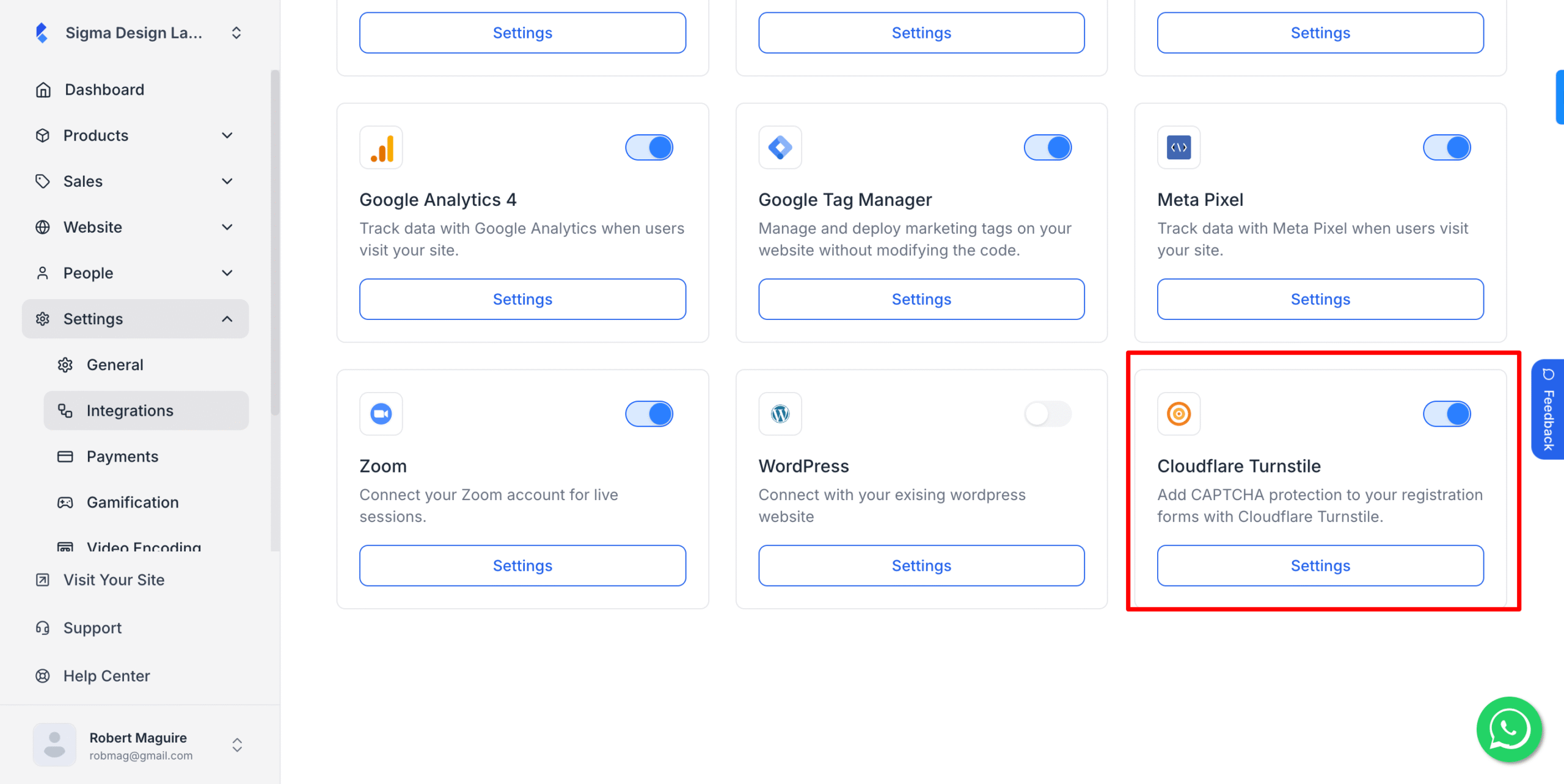Click the Feedback side tab
Screen dimensions: 1564x784
pos(1548,409)
